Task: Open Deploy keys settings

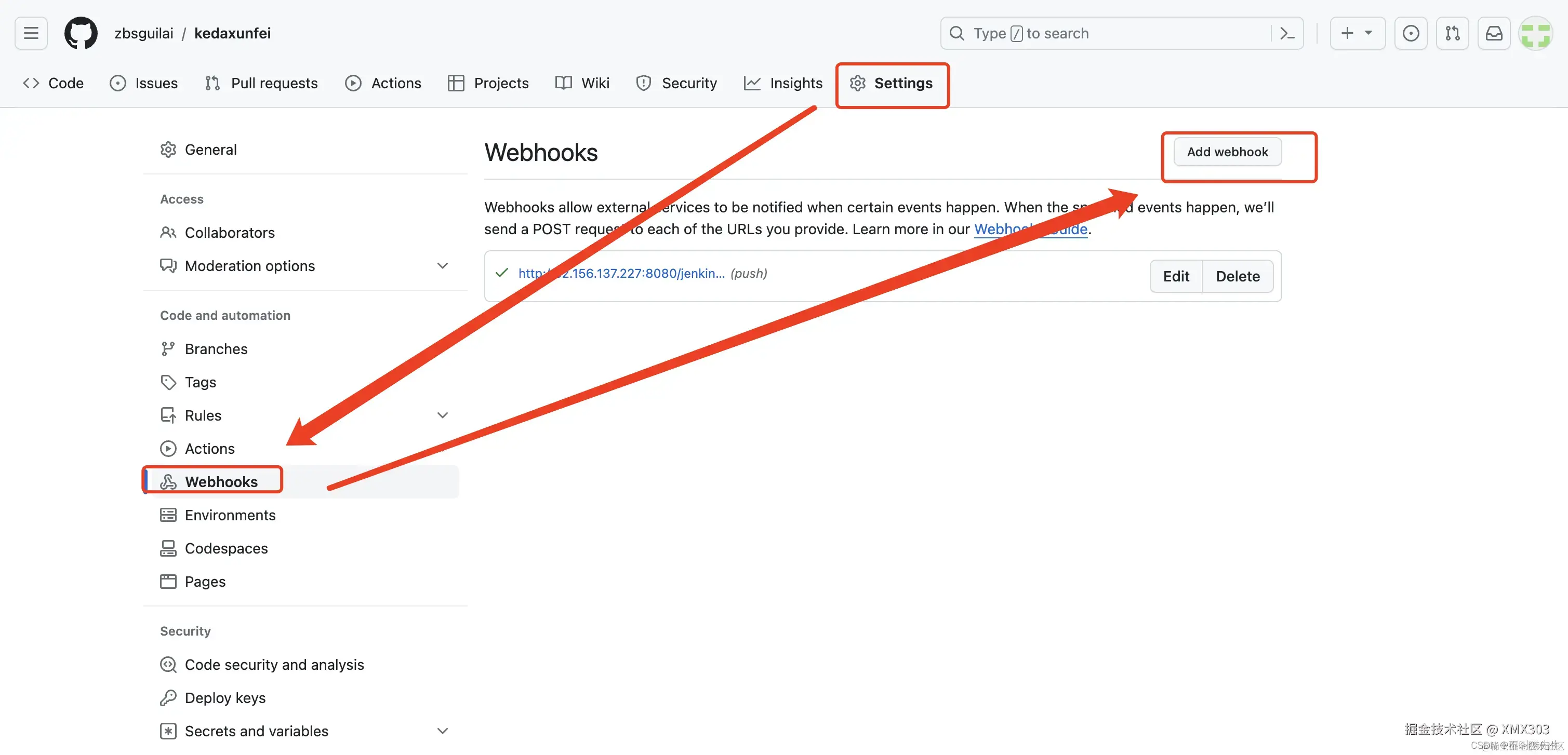Action: [x=224, y=697]
